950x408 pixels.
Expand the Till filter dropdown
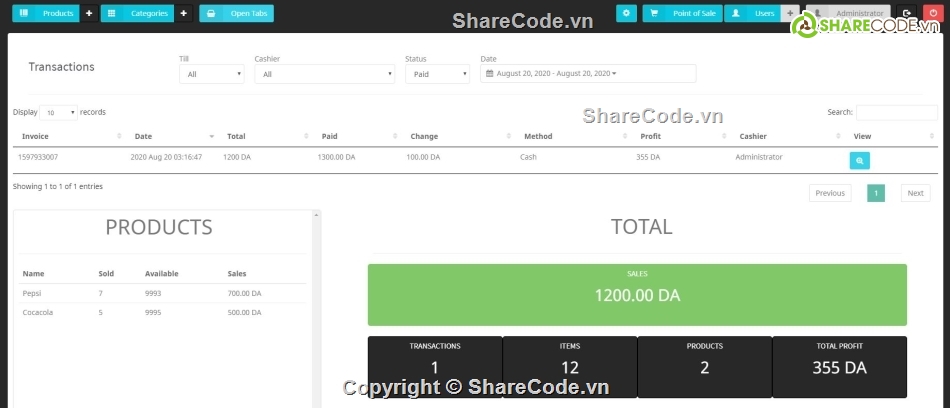(211, 74)
